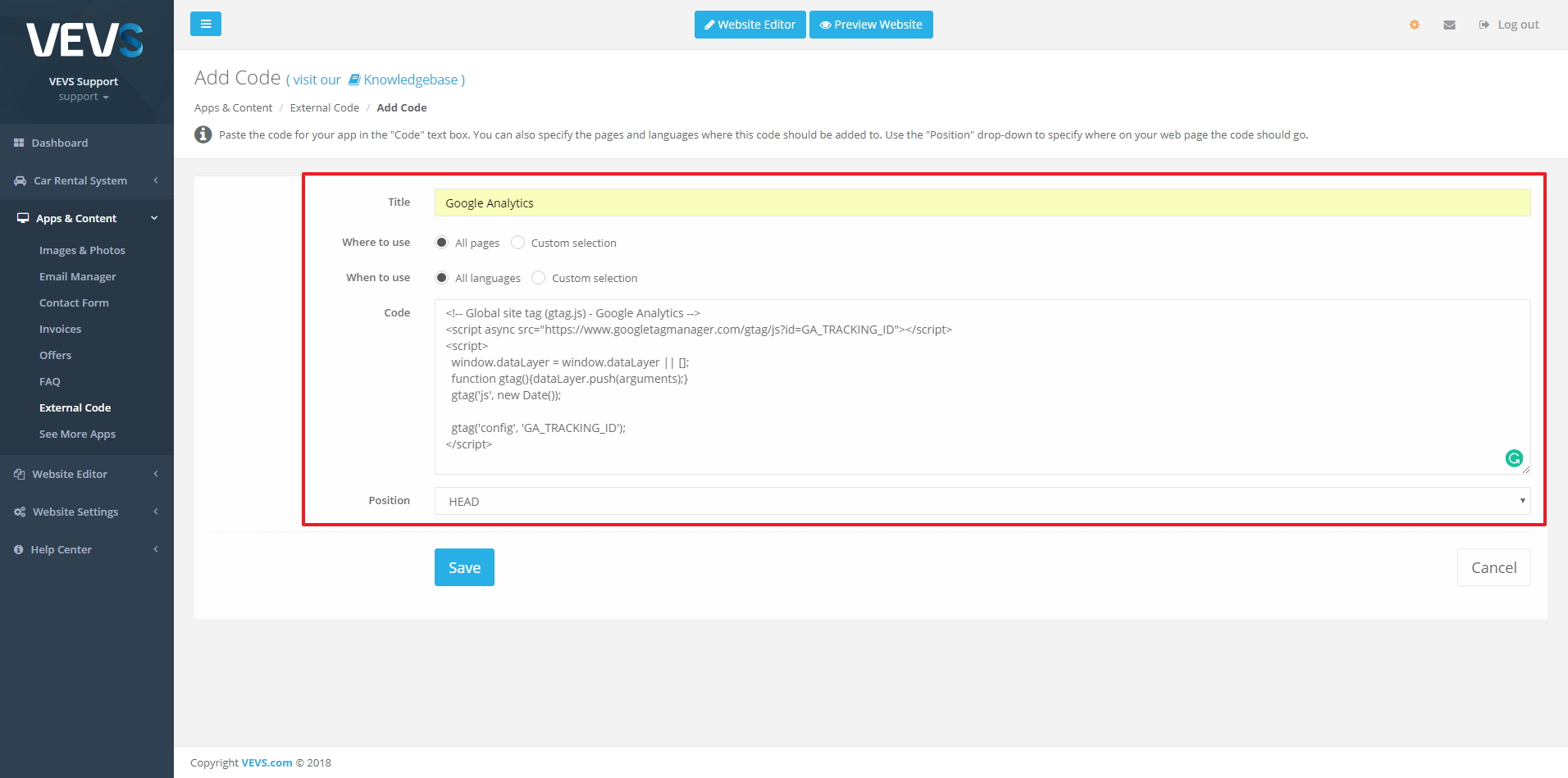The width and height of the screenshot is (1568, 778).
Task: Select the All pages radio button
Action: 442,242
